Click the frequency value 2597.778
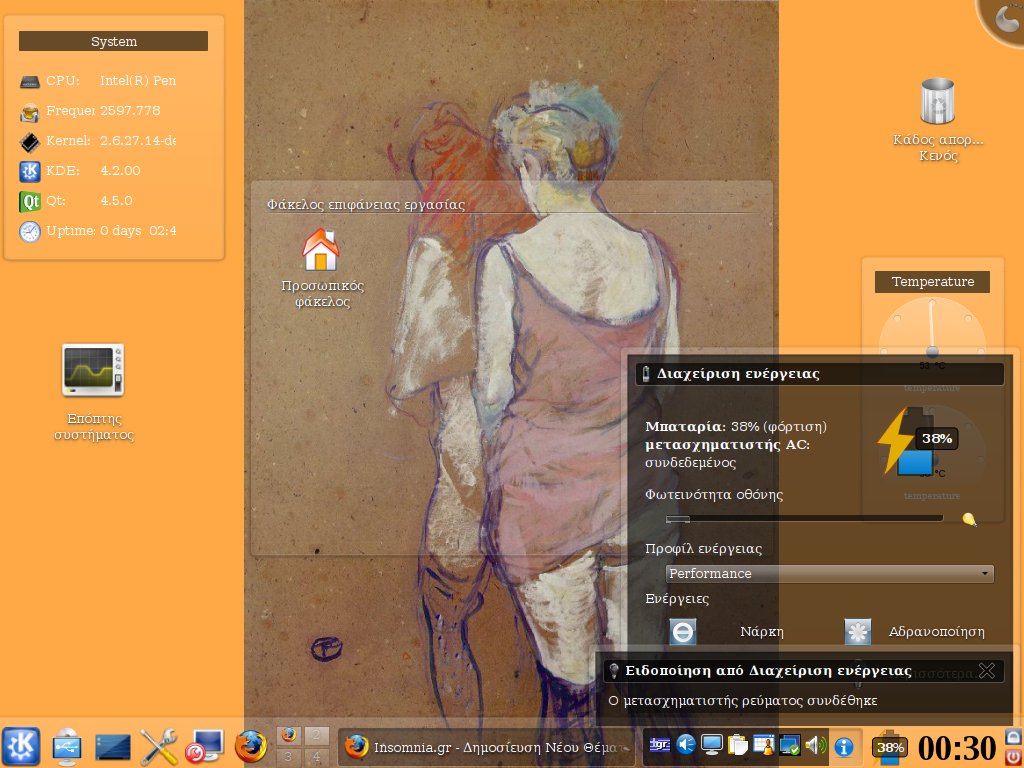 click(130, 110)
